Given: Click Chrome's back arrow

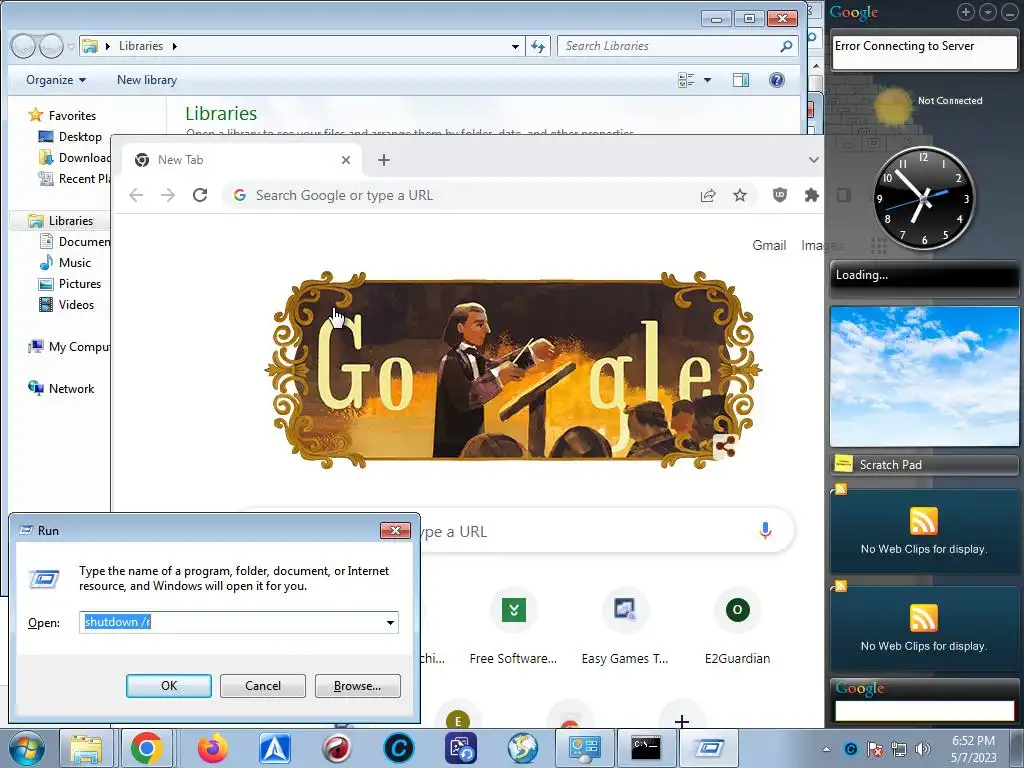Looking at the screenshot, I should [x=136, y=195].
